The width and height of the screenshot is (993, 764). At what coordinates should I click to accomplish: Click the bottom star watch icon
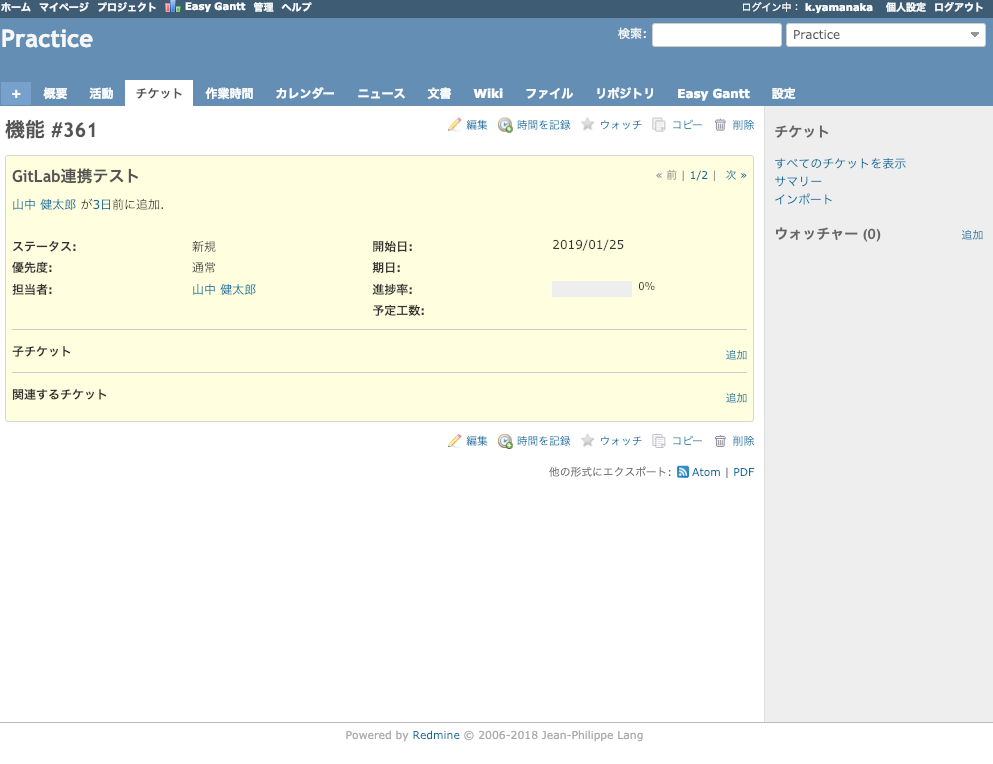click(x=588, y=441)
